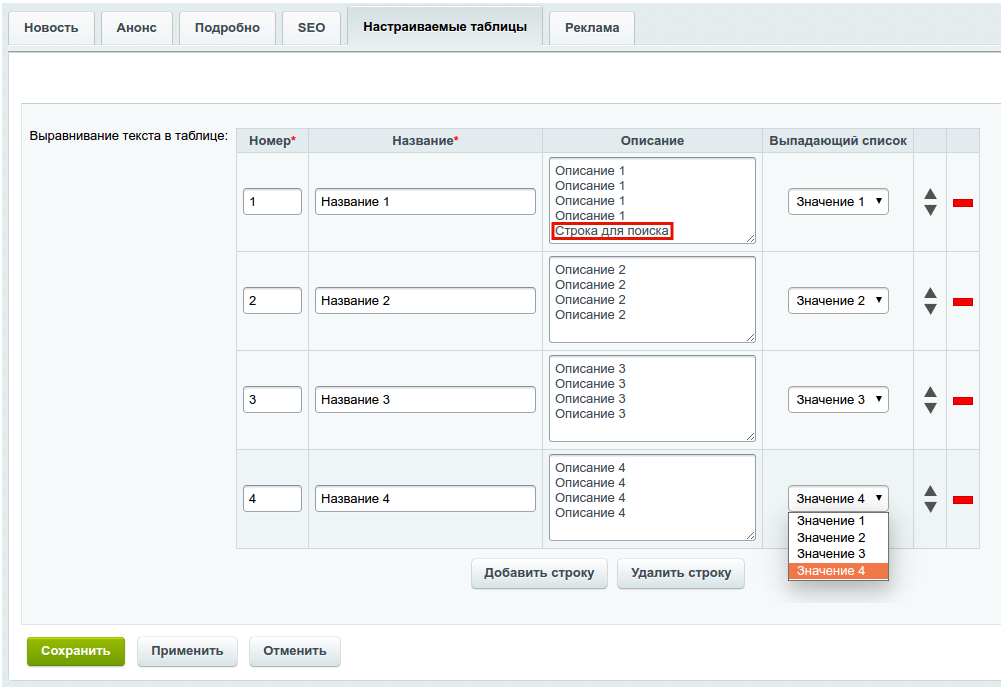Image resolution: width=1003 pixels, height=688 pixels.
Task: Go to the Реклама tab
Action: click(x=592, y=28)
